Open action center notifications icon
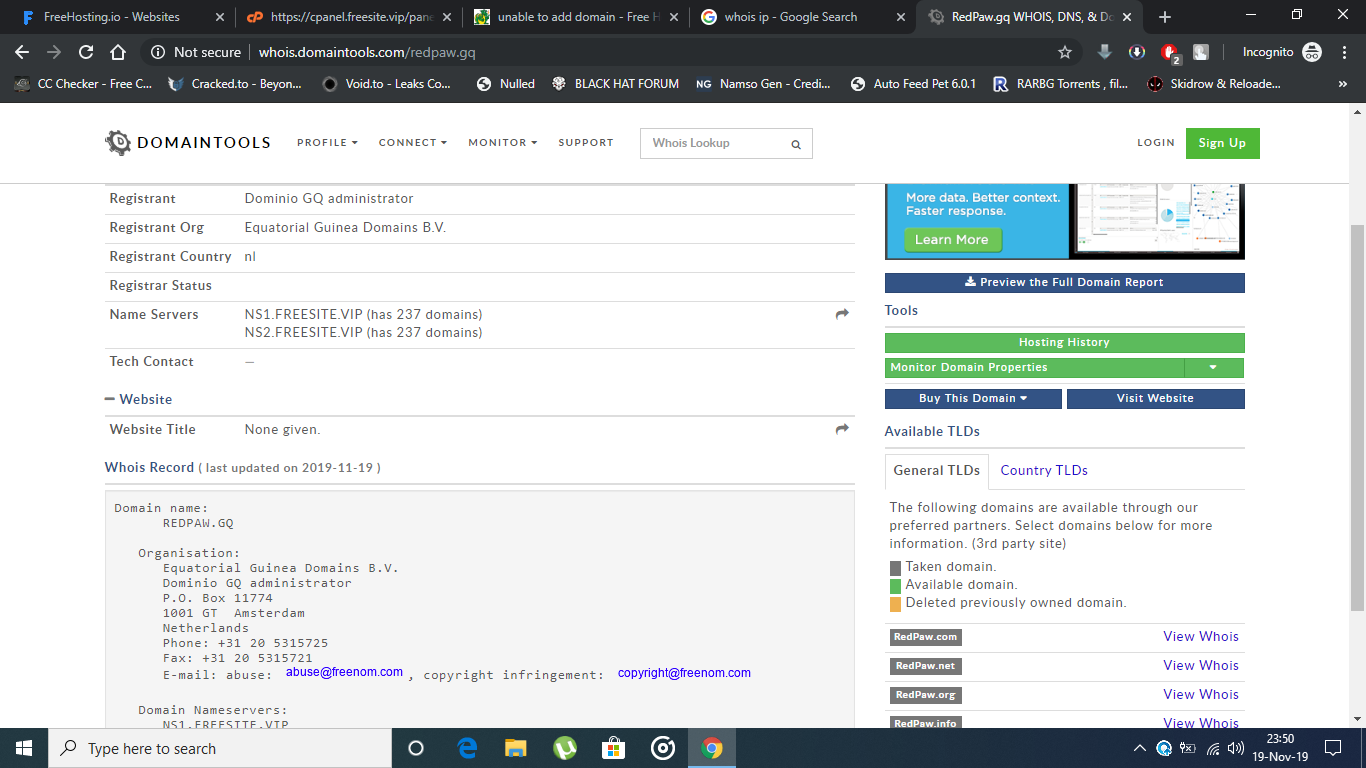This screenshot has width=1366, height=768. tap(1333, 748)
